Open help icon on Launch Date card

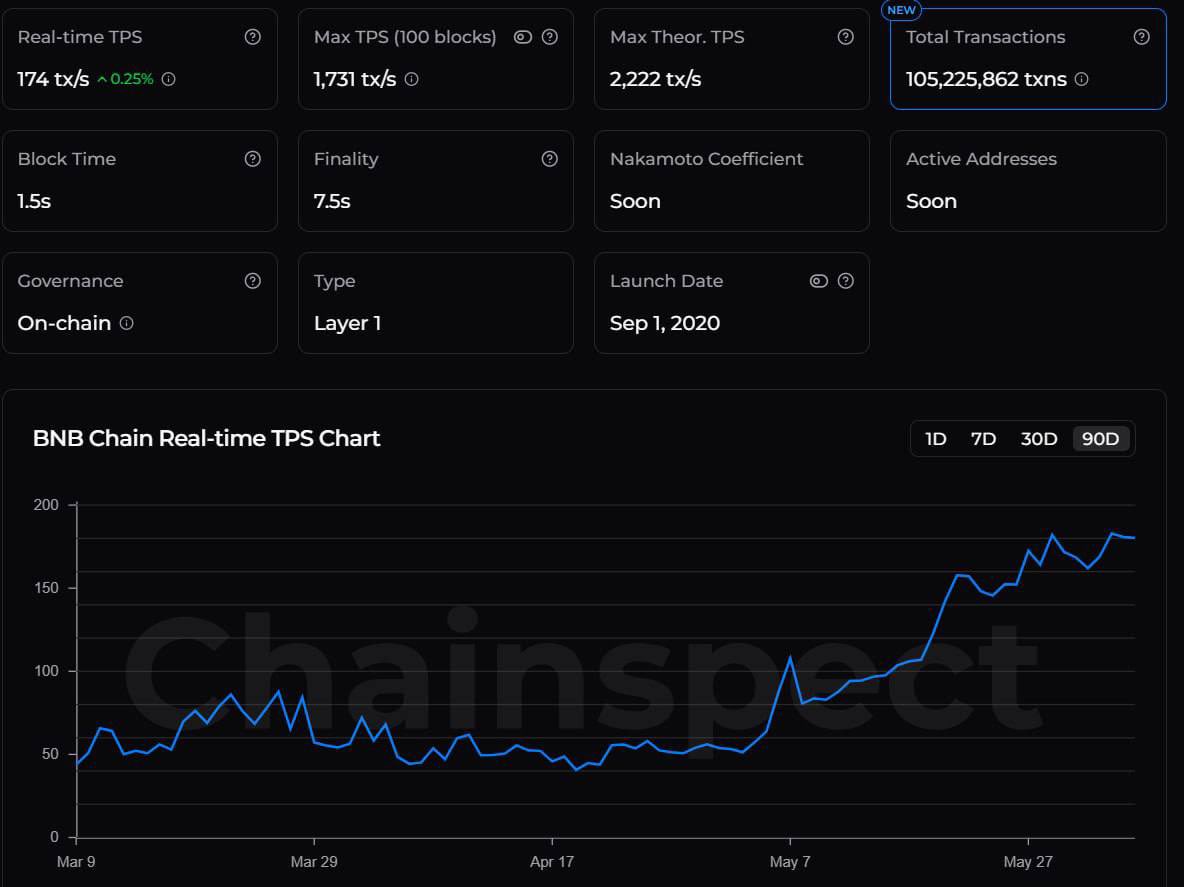point(846,281)
